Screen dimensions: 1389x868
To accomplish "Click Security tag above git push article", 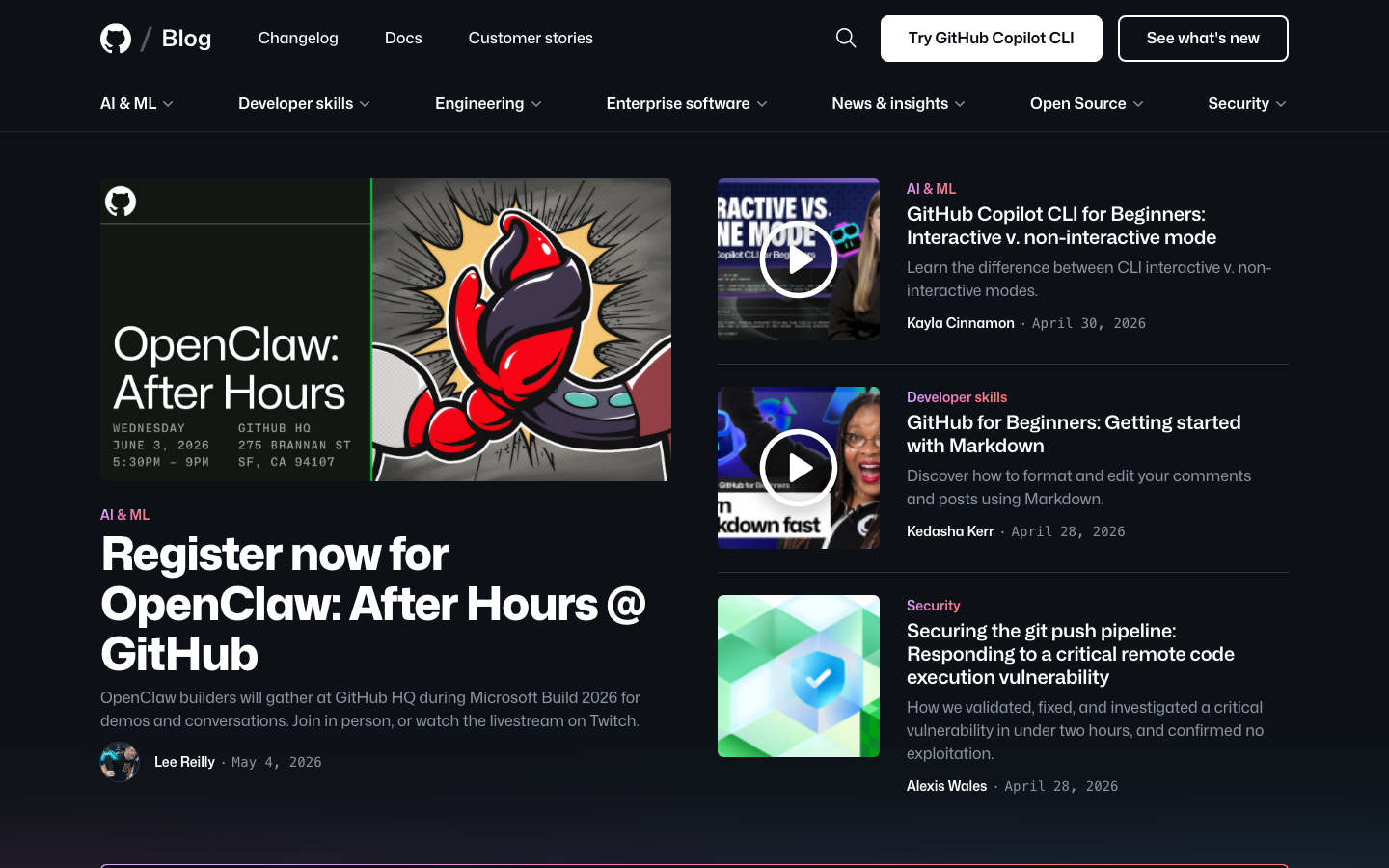I will [934, 606].
